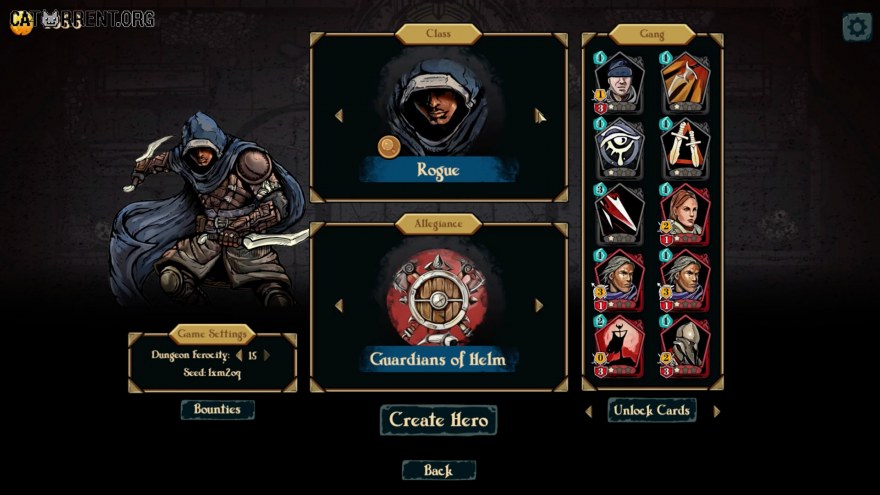Screen dimensions: 880x495
Task: Choose the orange claw blades card
Action: click(685, 82)
